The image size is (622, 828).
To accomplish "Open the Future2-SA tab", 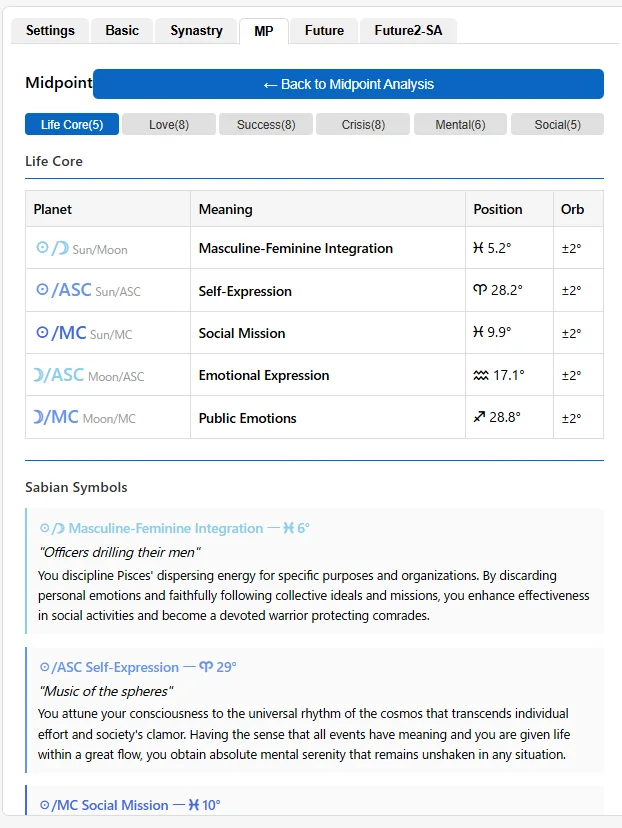I will tap(408, 31).
